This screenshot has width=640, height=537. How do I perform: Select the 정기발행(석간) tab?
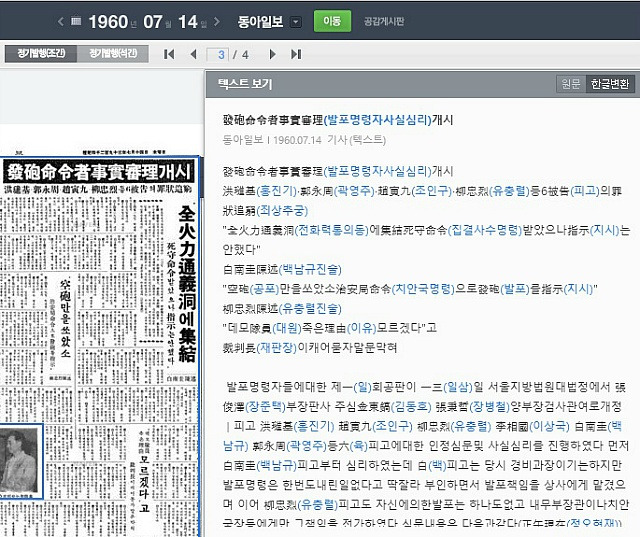tap(113, 53)
